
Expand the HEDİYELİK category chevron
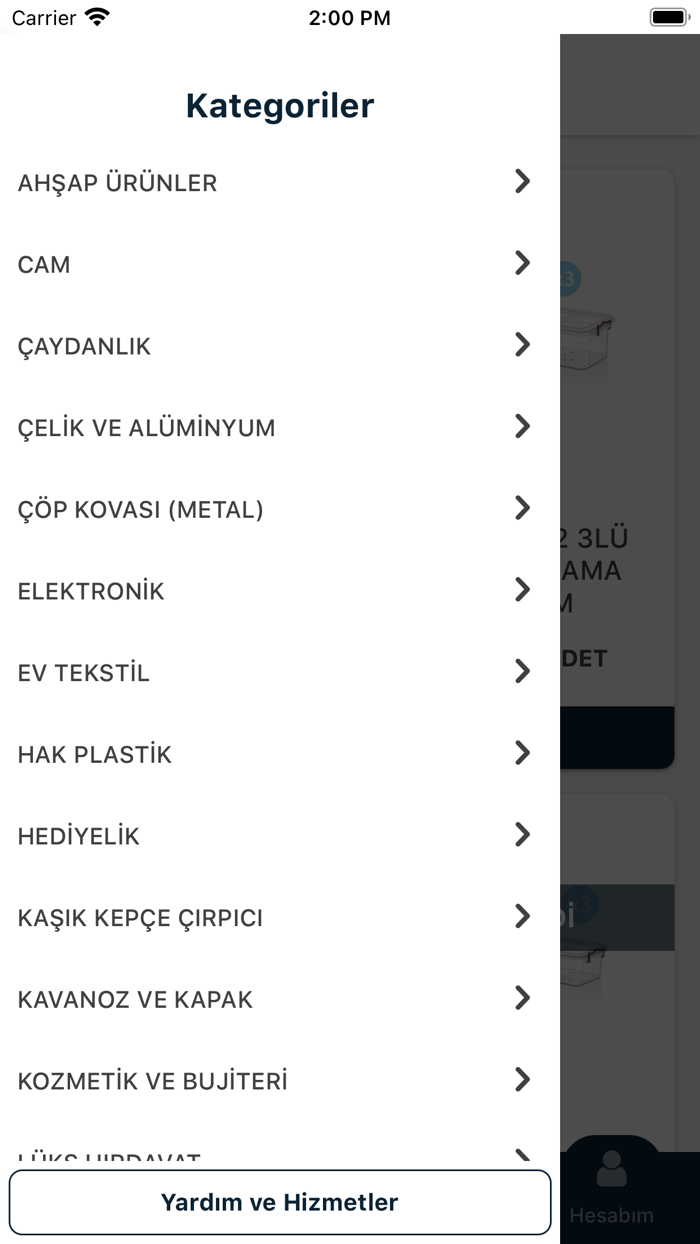pyautogui.click(x=522, y=834)
